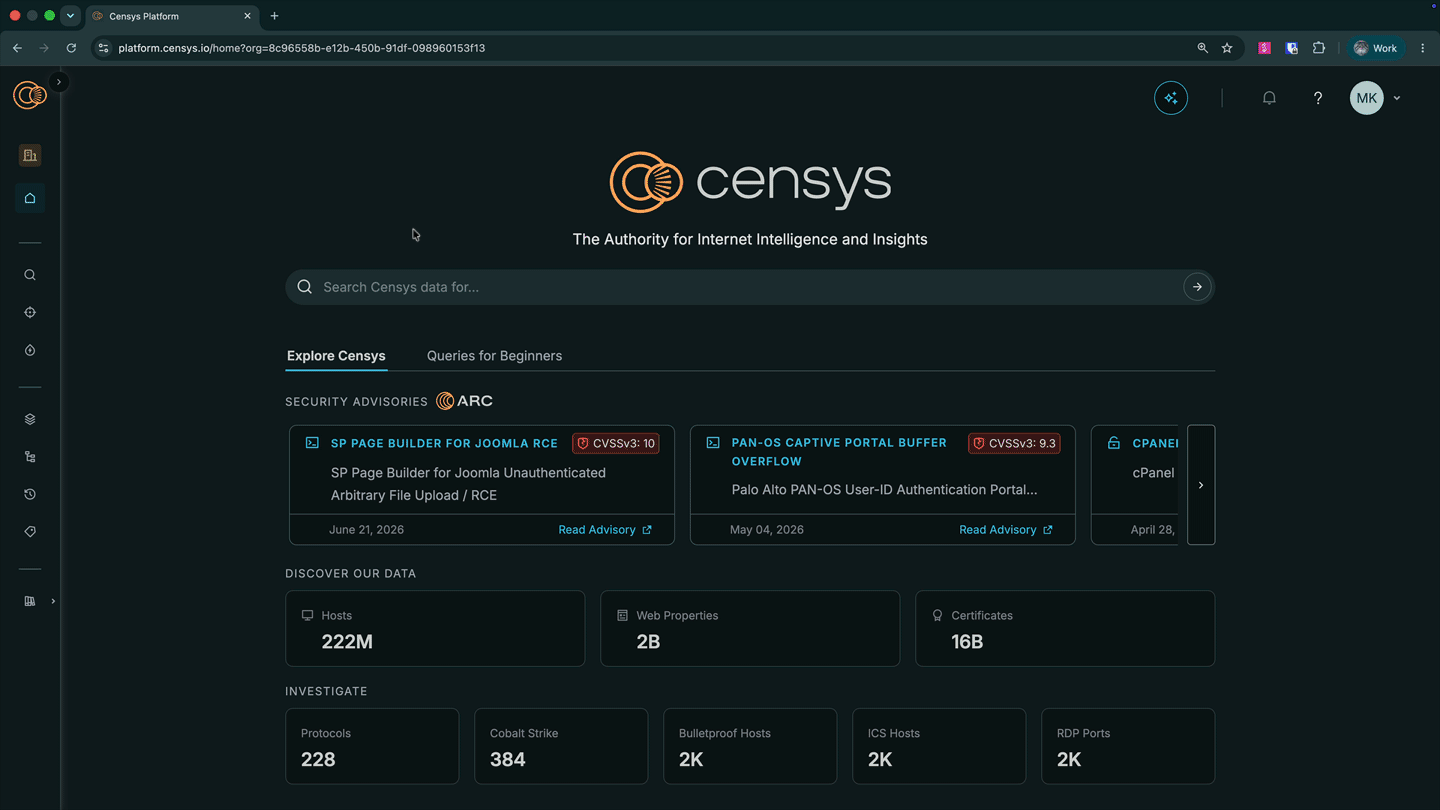This screenshot has height=810, width=1440.
Task: Click the terminal icon on Joomla card
Action: (x=312, y=443)
